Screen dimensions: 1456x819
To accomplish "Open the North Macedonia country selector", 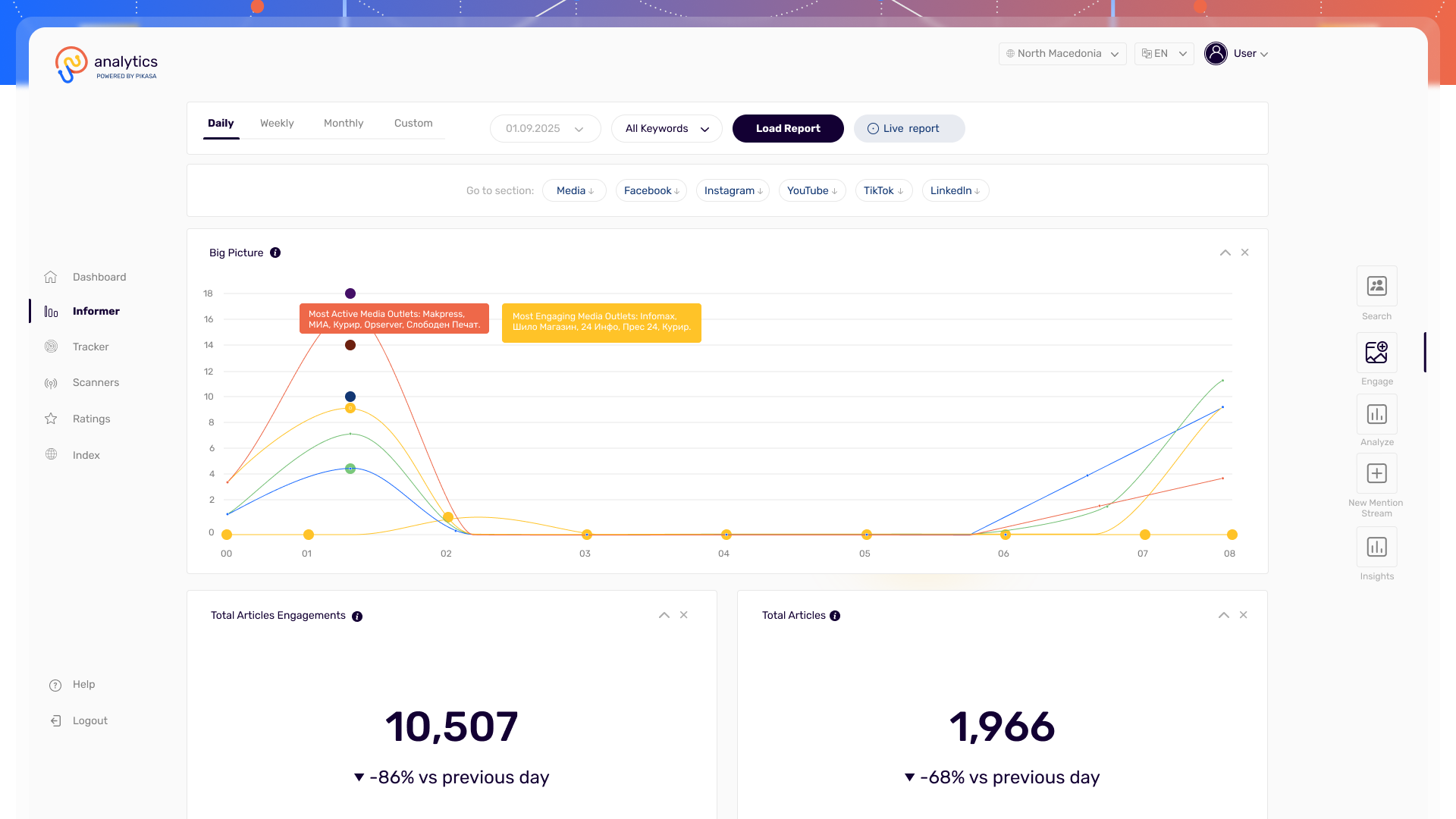I will pyautogui.click(x=1062, y=53).
